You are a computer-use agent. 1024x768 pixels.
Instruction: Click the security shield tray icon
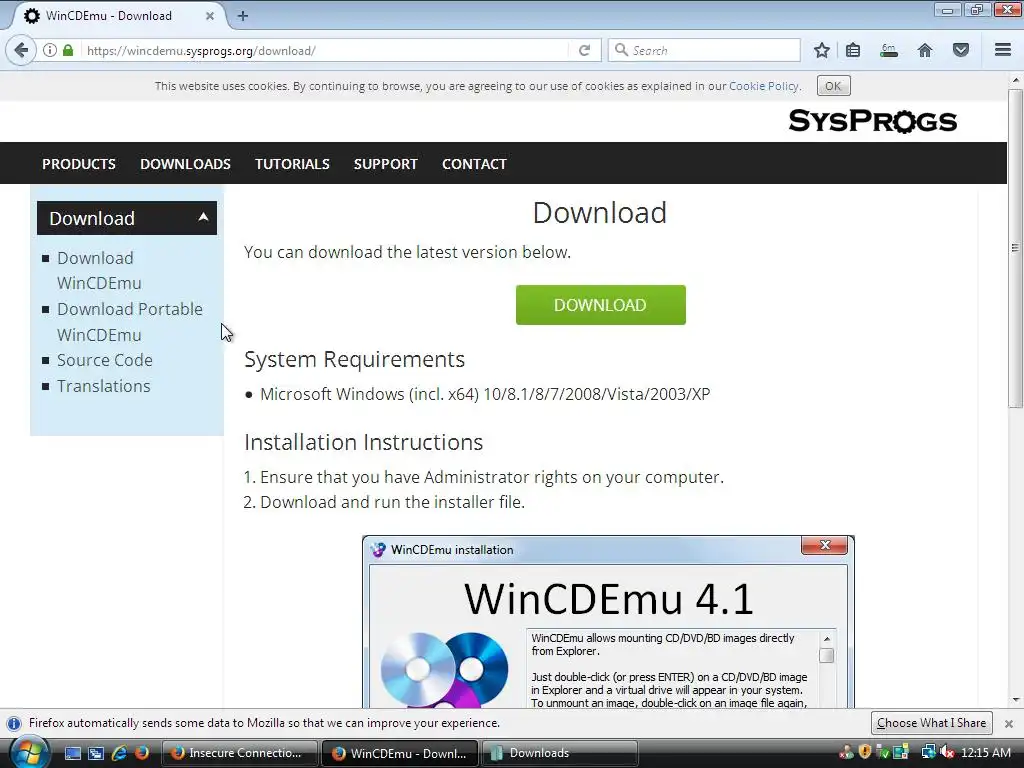pyautogui.click(x=865, y=752)
